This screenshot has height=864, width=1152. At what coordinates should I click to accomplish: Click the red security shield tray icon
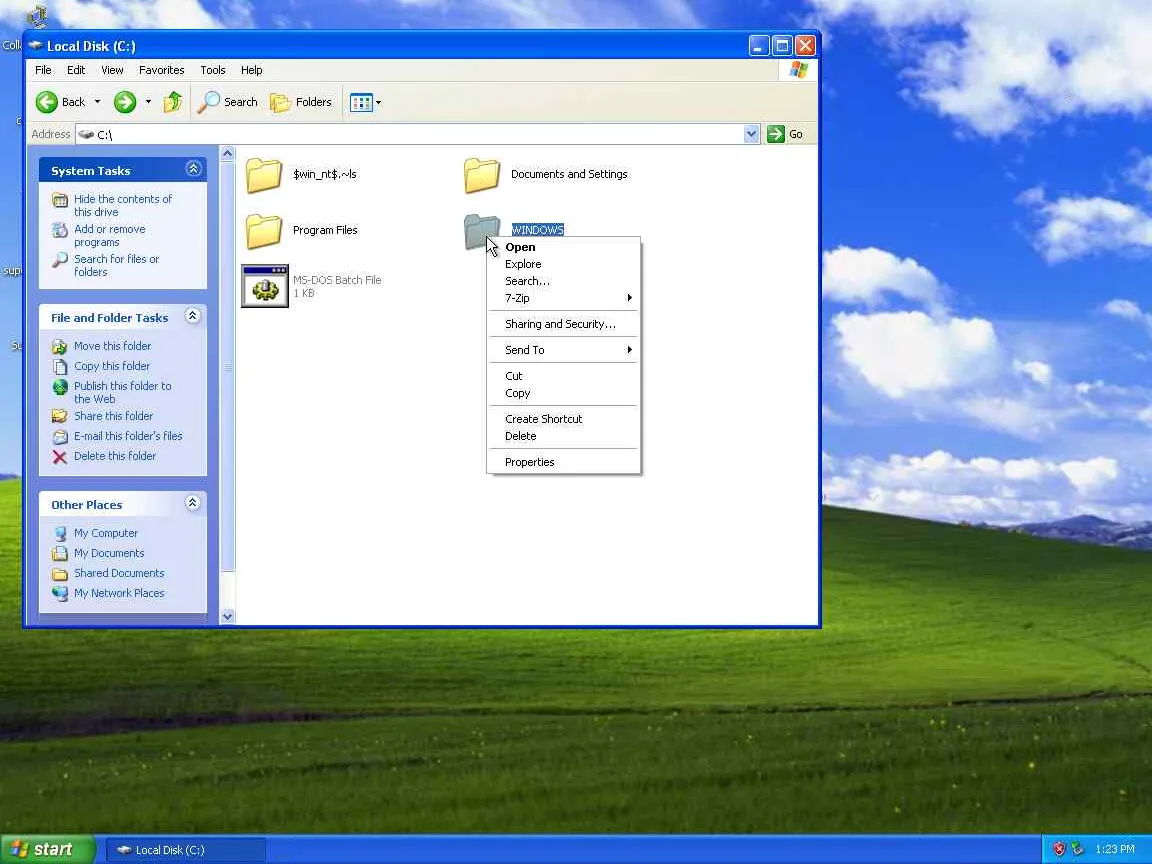point(1059,849)
